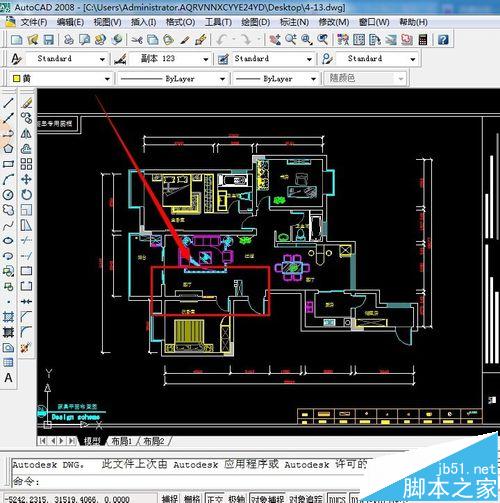Open the 窗口(W) menu
The width and height of the screenshot is (500, 503).
[374, 22]
